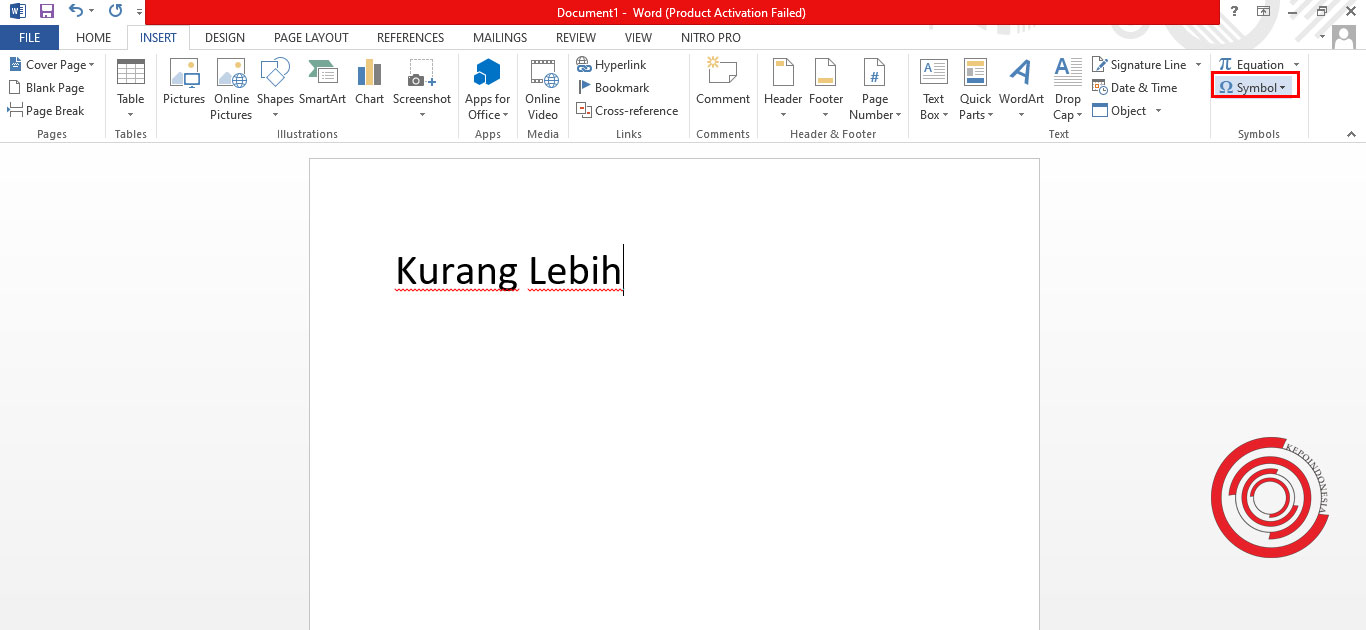Open Ribbon Display Options
This screenshot has height=630, width=1366.
pyautogui.click(x=1264, y=11)
